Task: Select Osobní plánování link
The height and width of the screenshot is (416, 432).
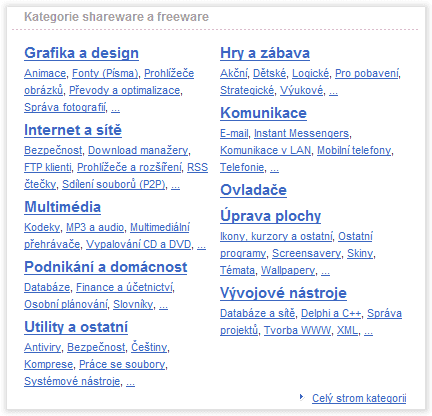Action: (x=66, y=304)
